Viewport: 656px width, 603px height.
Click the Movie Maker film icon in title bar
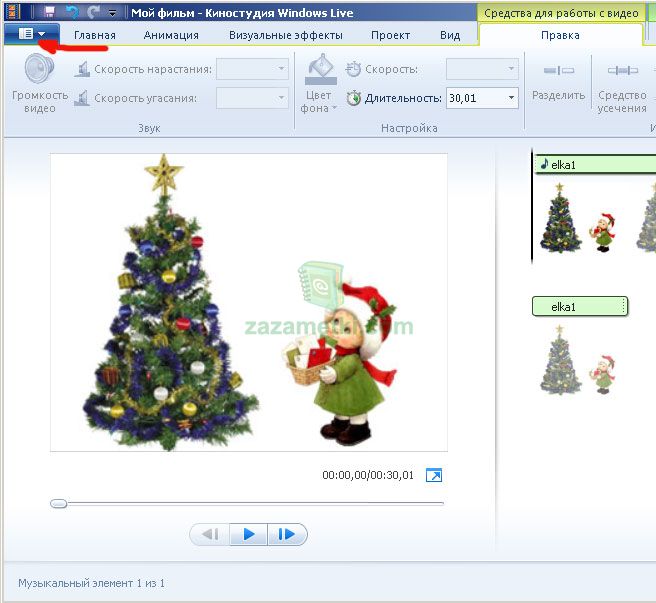[x=14, y=12]
